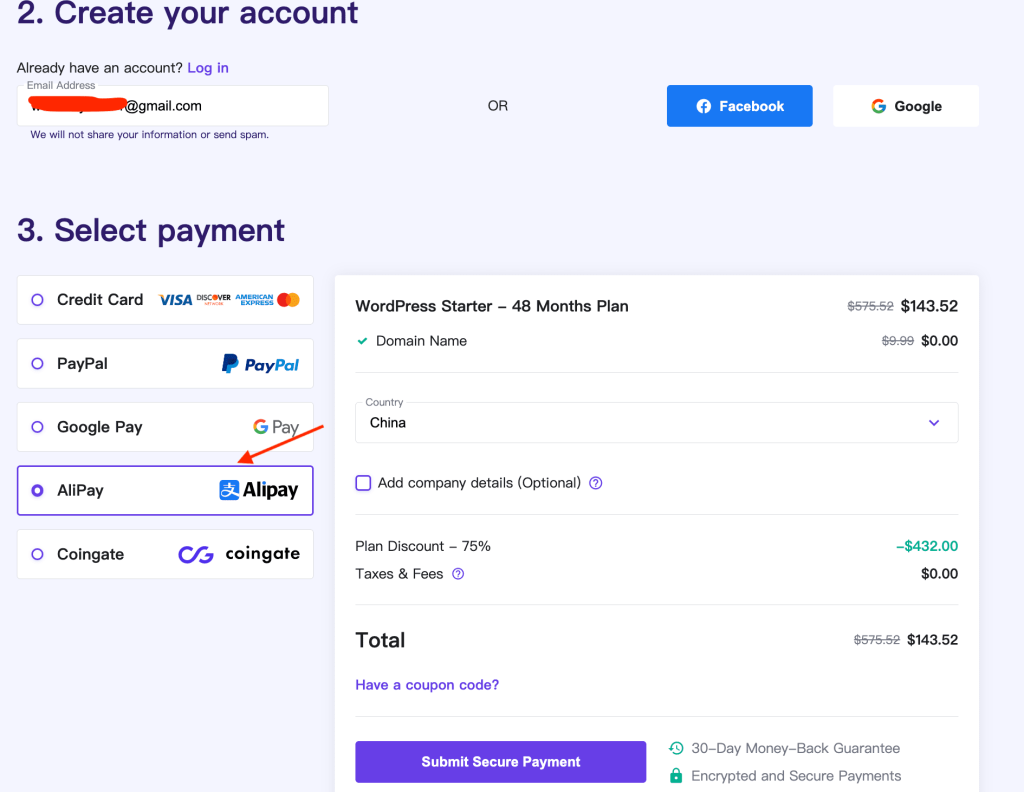1024x792 pixels.
Task: Open the Log in link
Action: [x=208, y=68]
